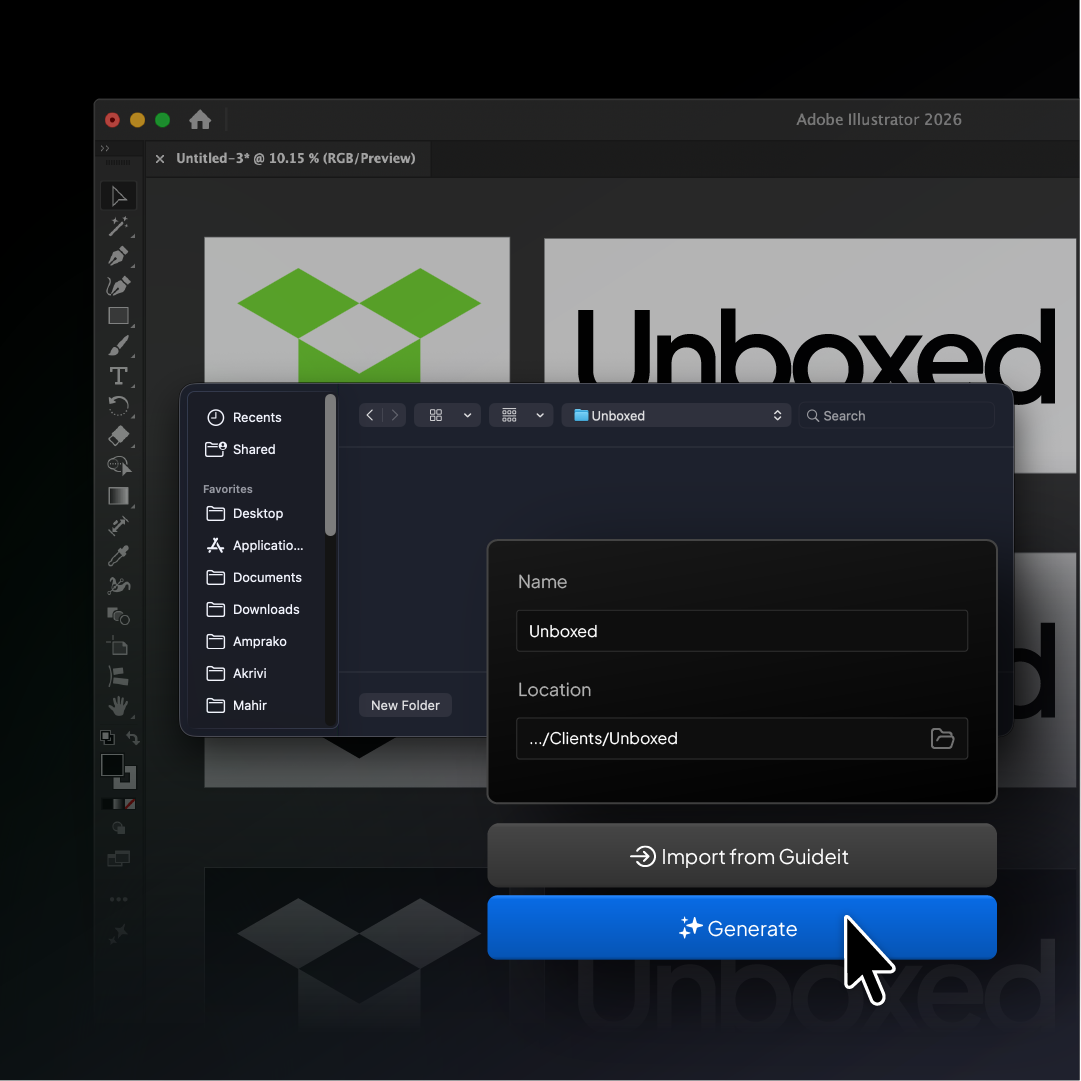Viewport: 1081px width, 1081px height.
Task: Click the blue Generate button
Action: [x=742, y=928]
